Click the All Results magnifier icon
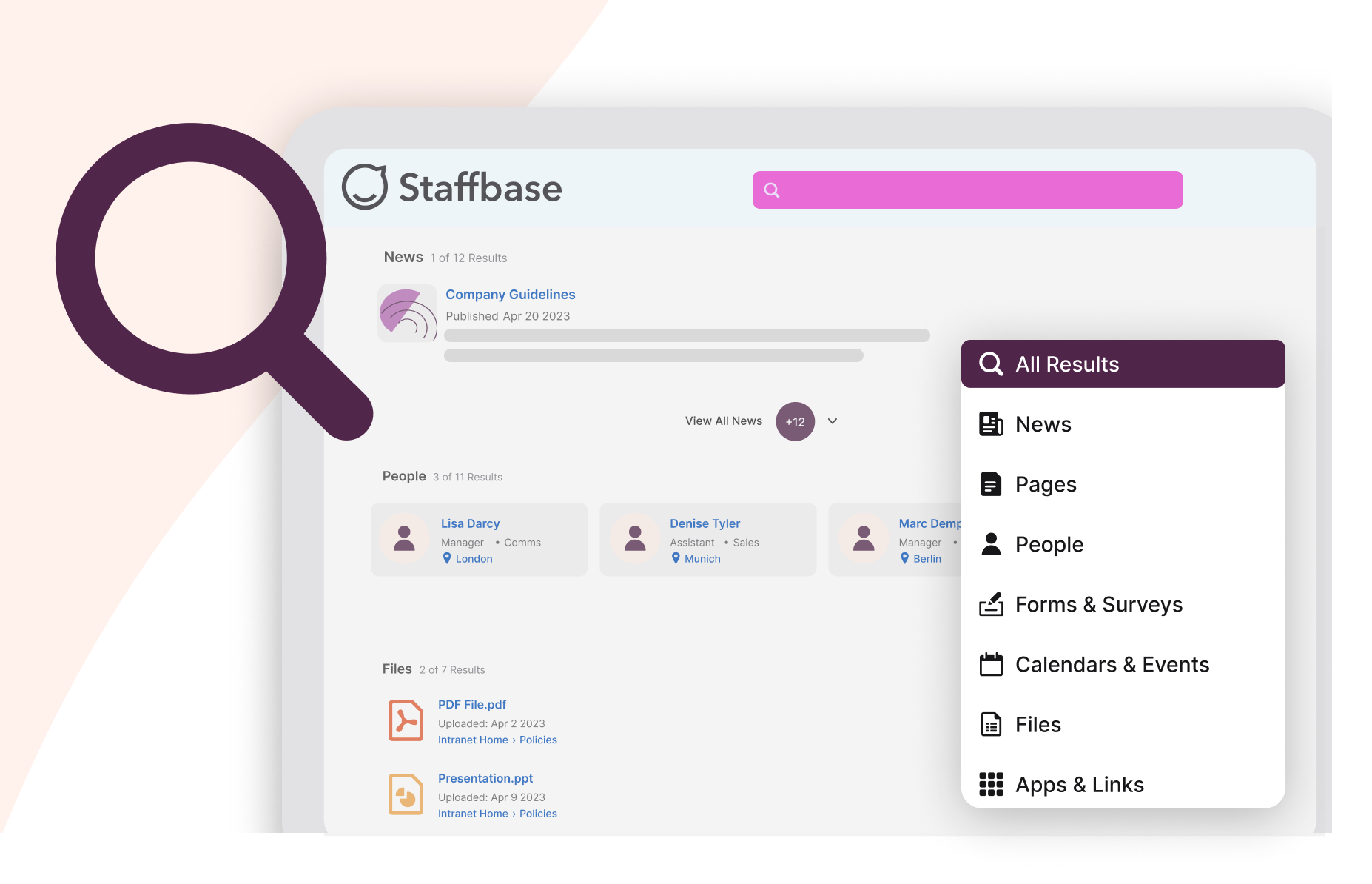 tap(991, 364)
